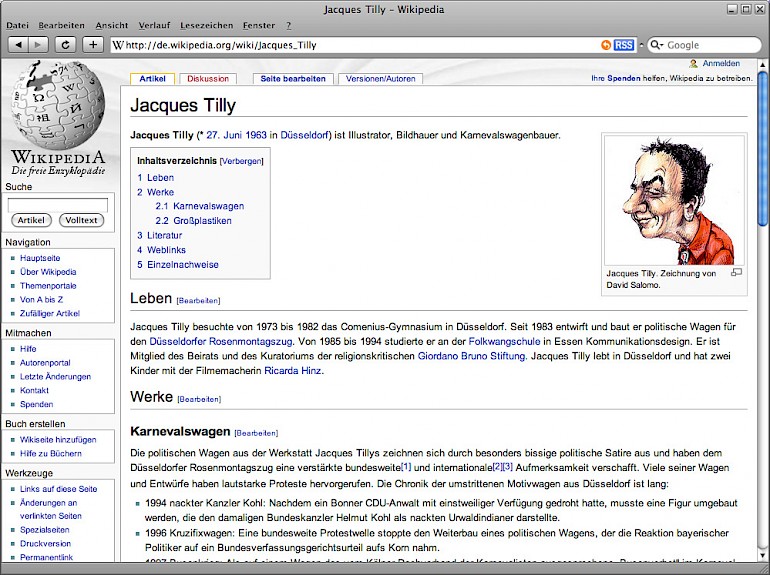Click the user icon beside Anmelden
770x575 pixels.
coord(693,64)
